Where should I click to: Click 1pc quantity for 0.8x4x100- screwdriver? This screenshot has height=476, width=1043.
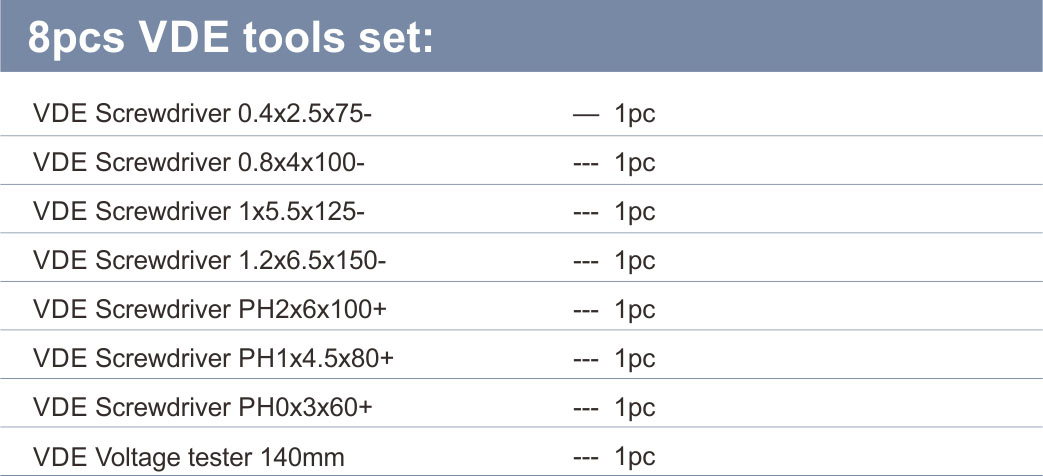click(635, 164)
